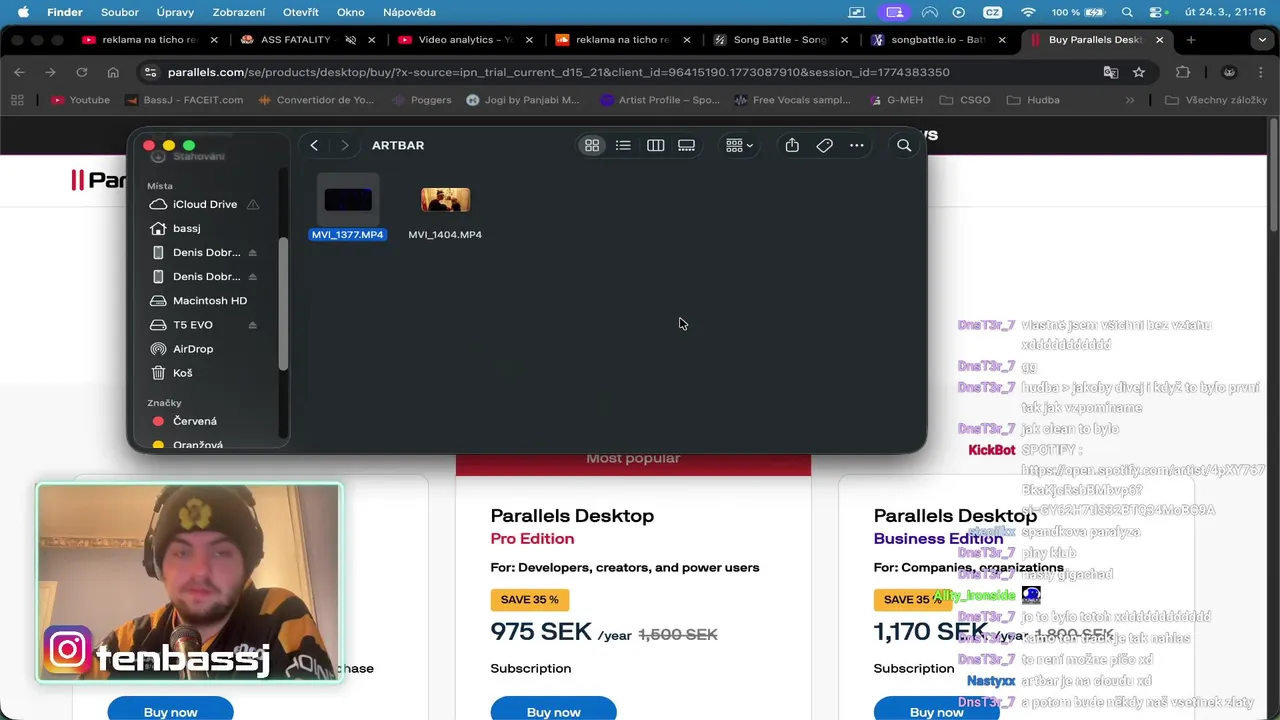1280x720 pixels.
Task: Eject the T5 EVO drive
Action: tap(252, 325)
